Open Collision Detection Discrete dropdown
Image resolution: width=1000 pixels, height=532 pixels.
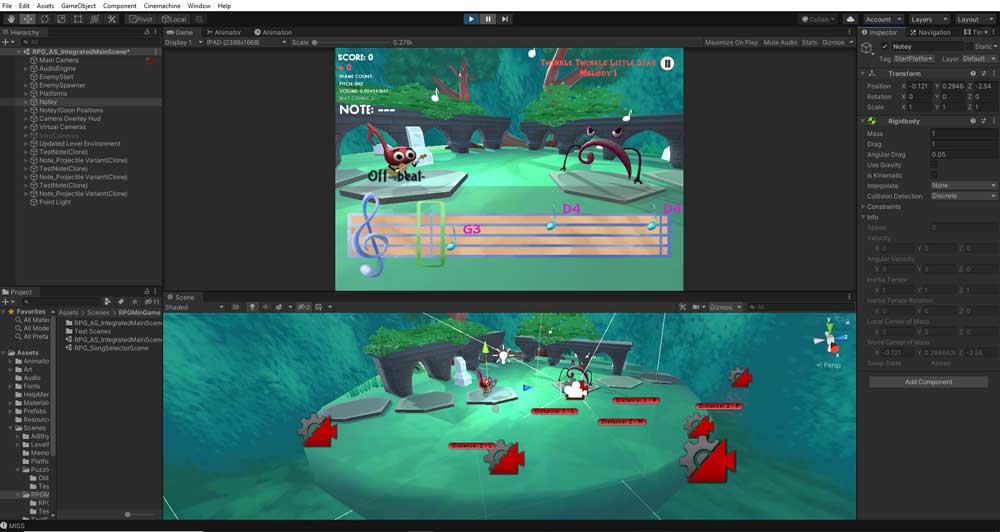coord(963,196)
